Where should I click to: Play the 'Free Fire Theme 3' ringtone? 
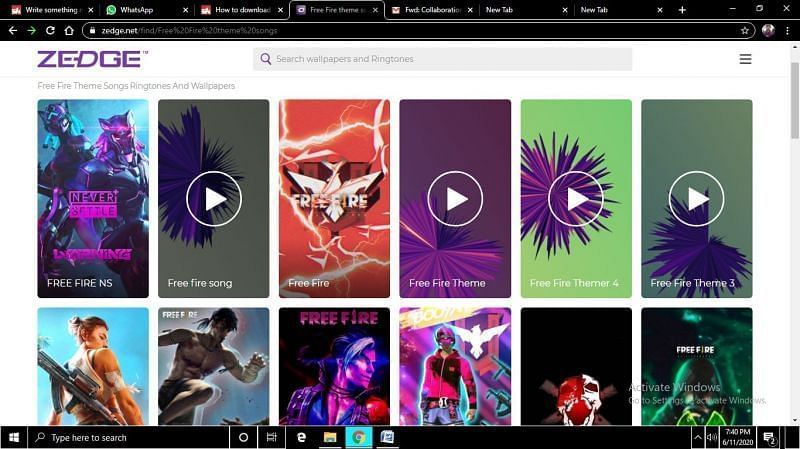(696, 198)
